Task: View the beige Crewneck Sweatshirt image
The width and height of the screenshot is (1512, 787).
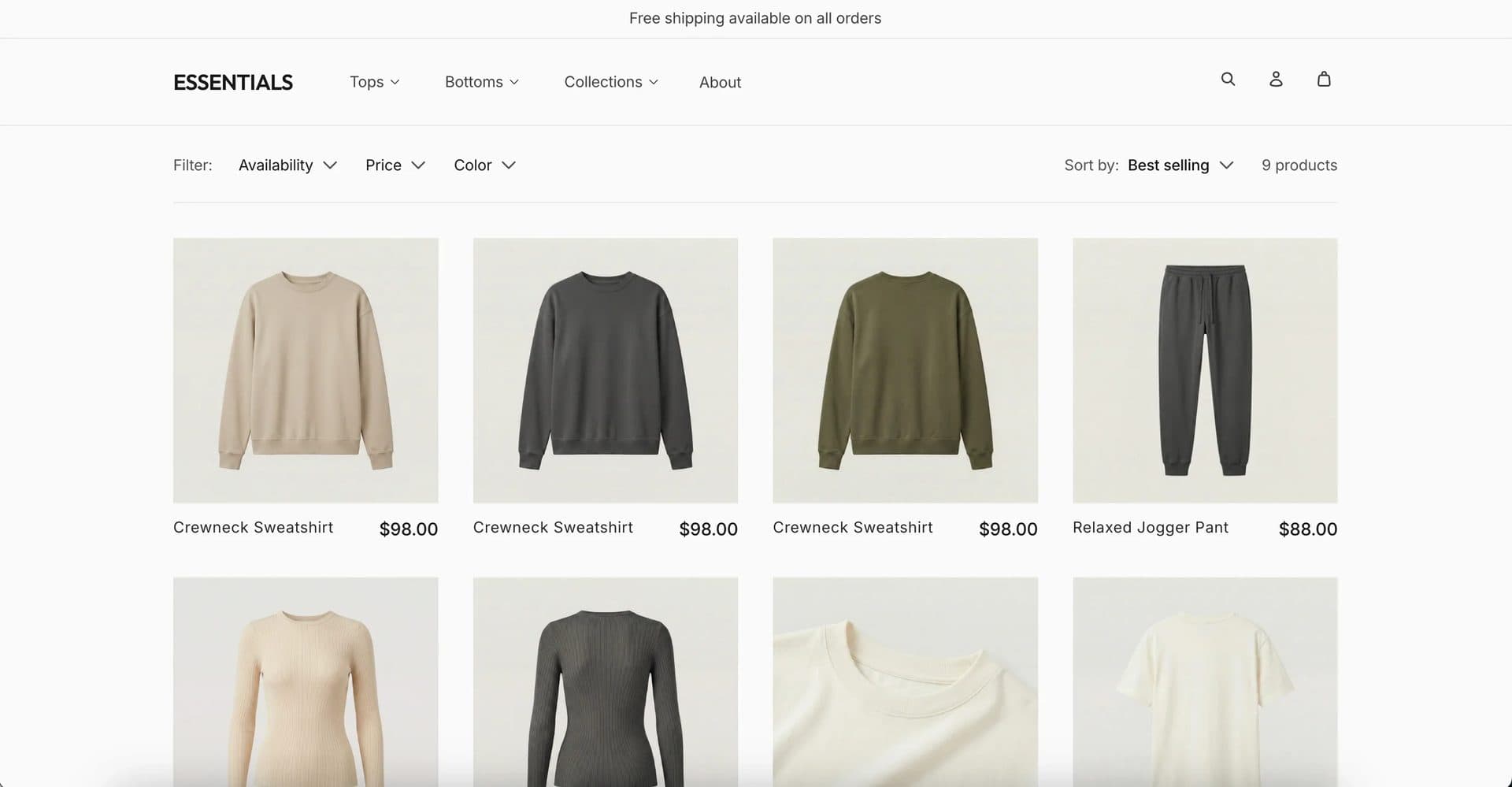Action: tap(306, 370)
